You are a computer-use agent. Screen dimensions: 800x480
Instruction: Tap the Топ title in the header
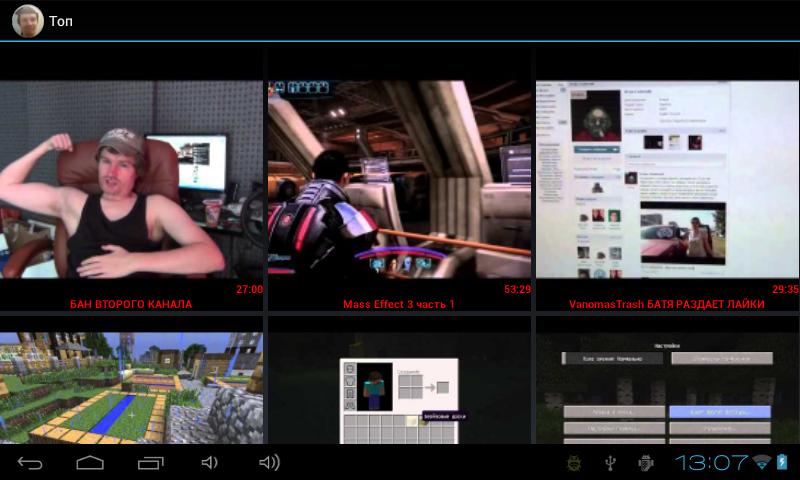point(61,21)
